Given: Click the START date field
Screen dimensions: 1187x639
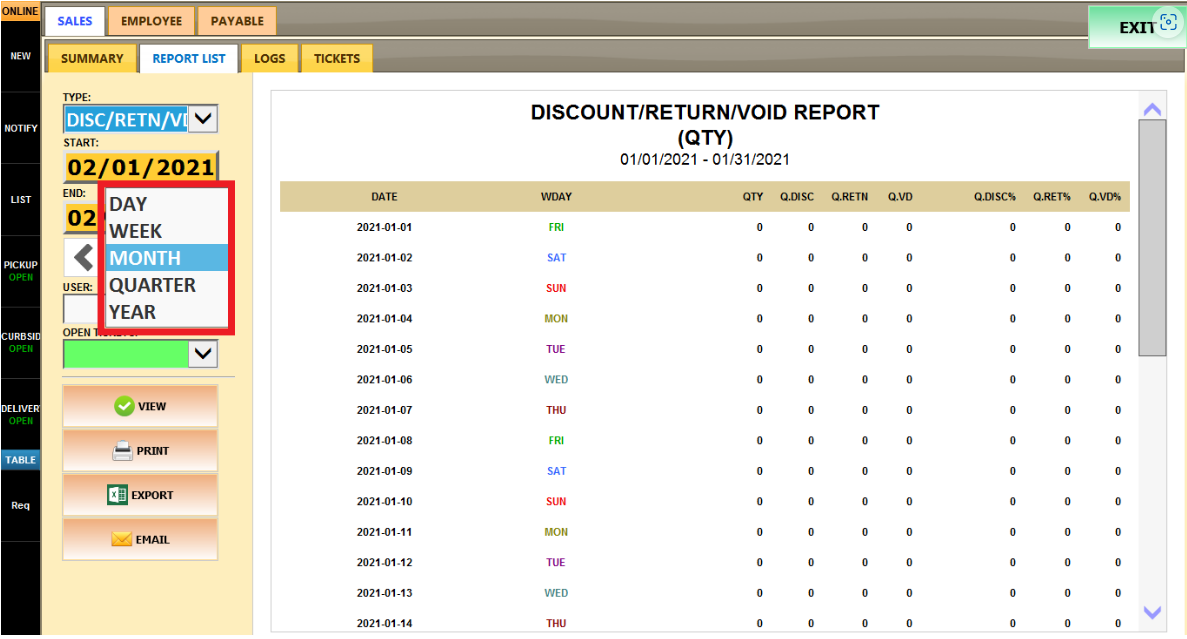Looking at the screenshot, I should [x=140, y=167].
